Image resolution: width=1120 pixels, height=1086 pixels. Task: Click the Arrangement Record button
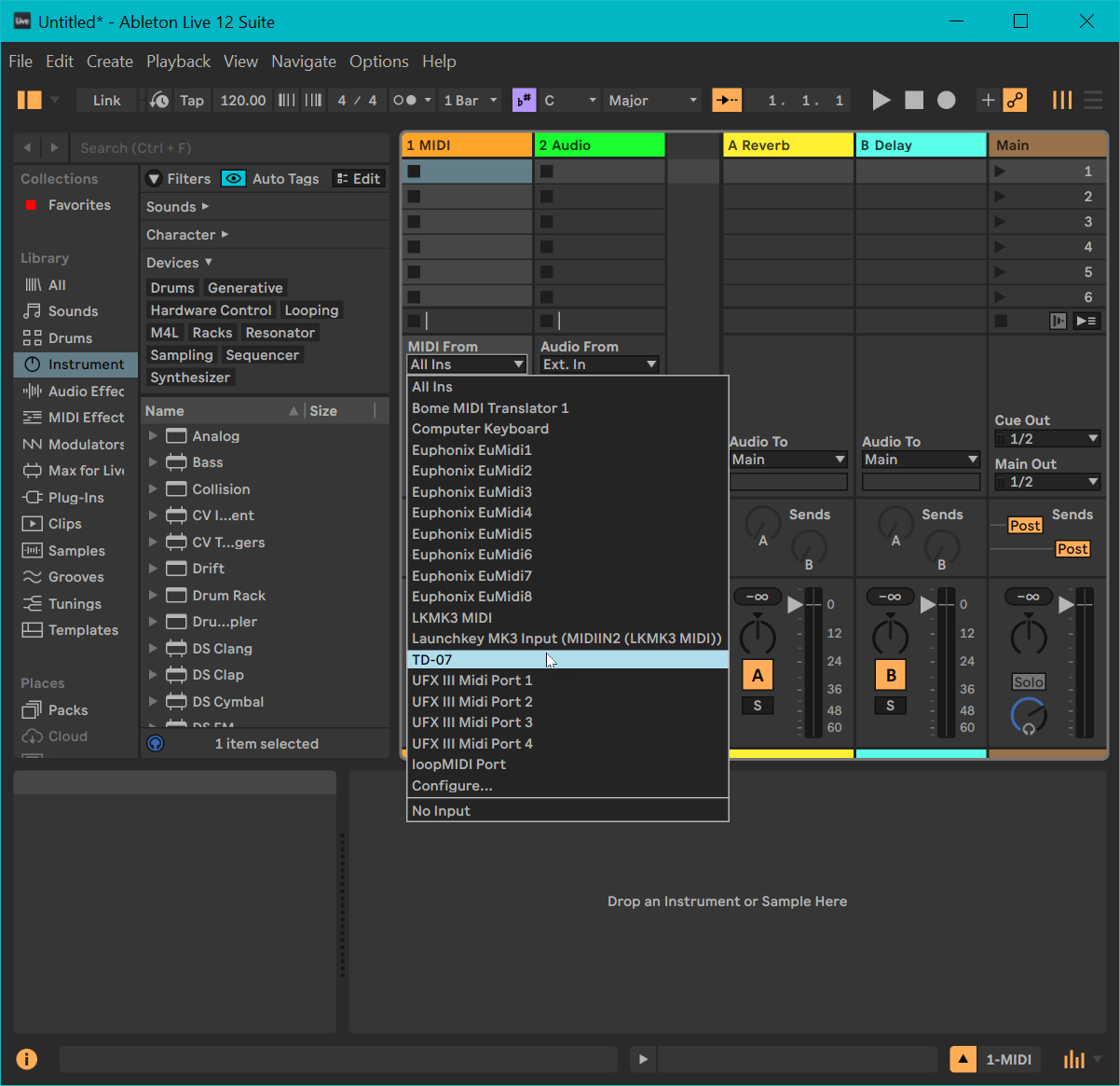pyautogui.click(x=947, y=100)
